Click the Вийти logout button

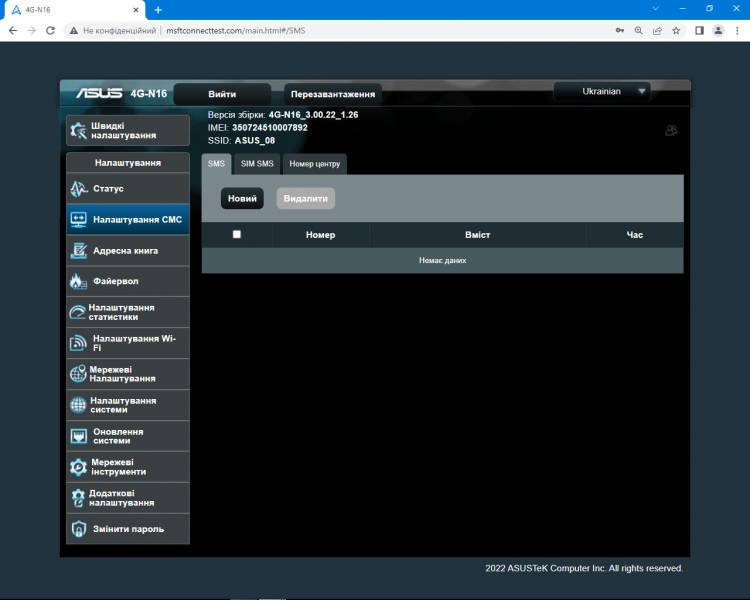click(222, 94)
